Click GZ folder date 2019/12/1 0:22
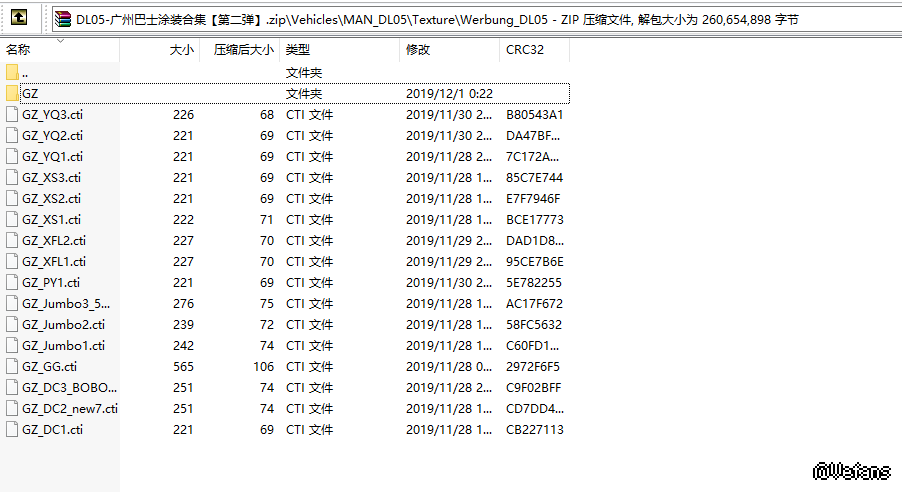 pyautogui.click(x=449, y=94)
